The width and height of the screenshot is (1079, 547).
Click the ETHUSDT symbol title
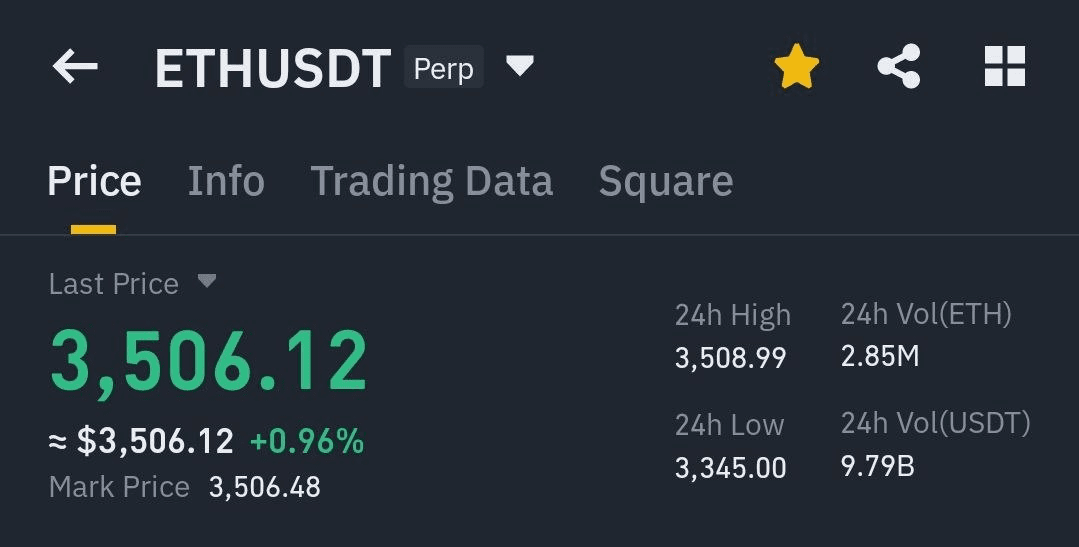[x=273, y=68]
